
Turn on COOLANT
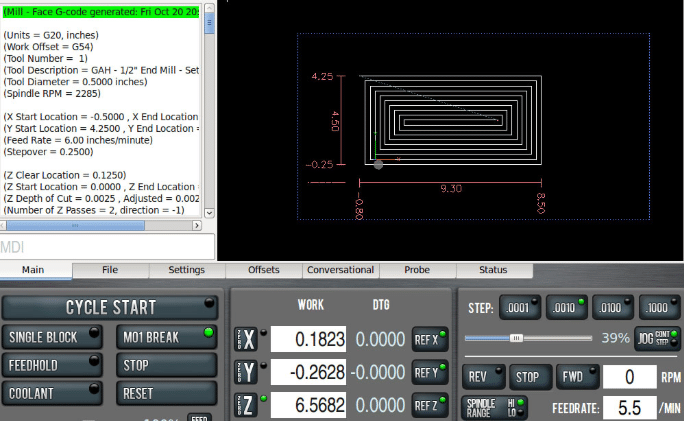[52, 394]
